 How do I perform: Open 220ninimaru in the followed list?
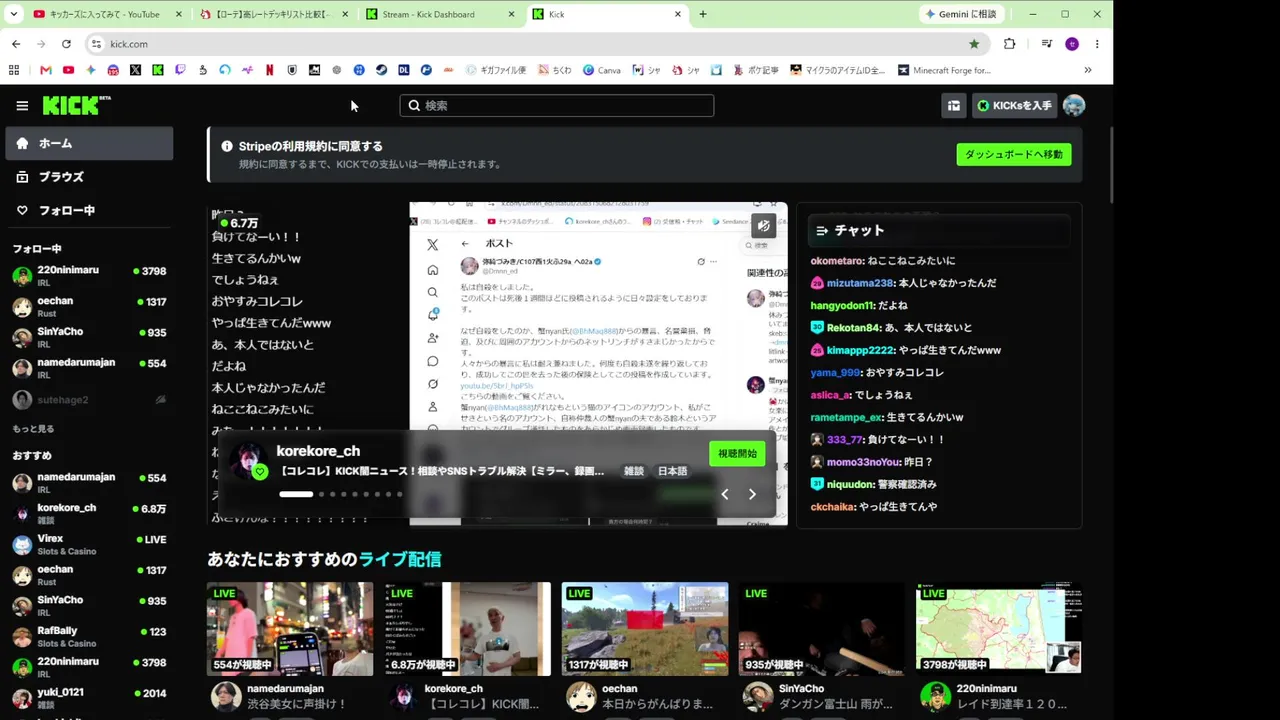[89, 275]
